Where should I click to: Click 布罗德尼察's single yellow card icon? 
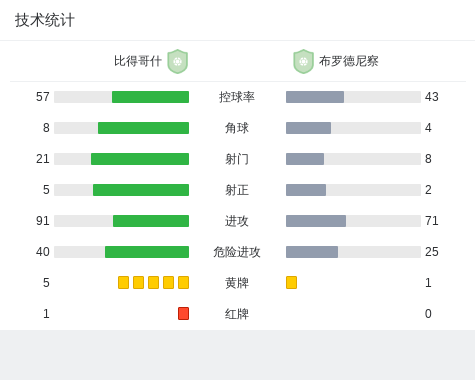(291, 282)
